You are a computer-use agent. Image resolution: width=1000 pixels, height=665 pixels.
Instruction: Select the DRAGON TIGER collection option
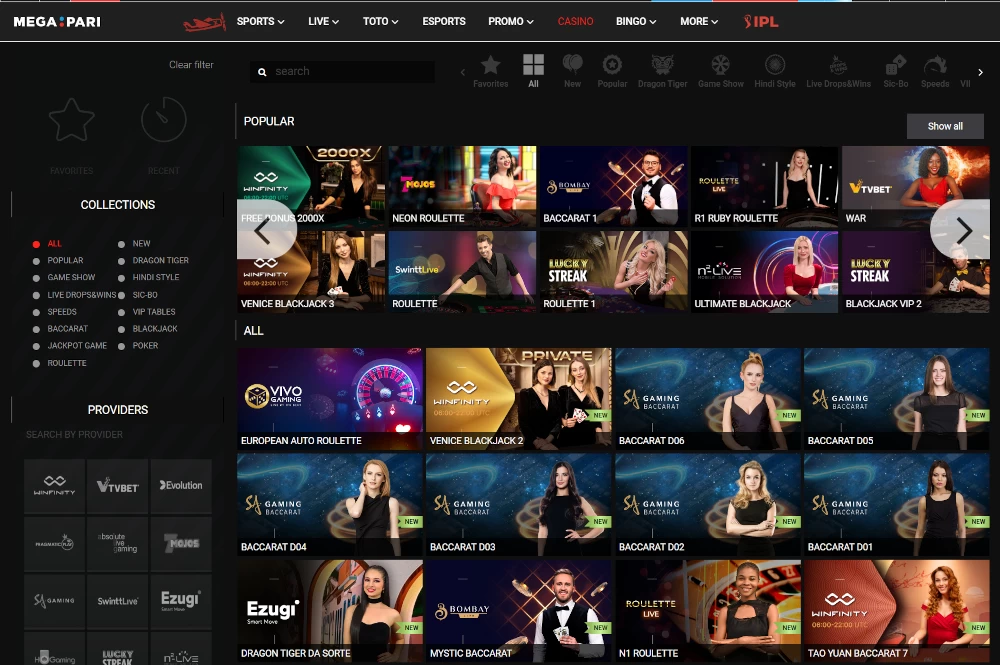click(153, 260)
